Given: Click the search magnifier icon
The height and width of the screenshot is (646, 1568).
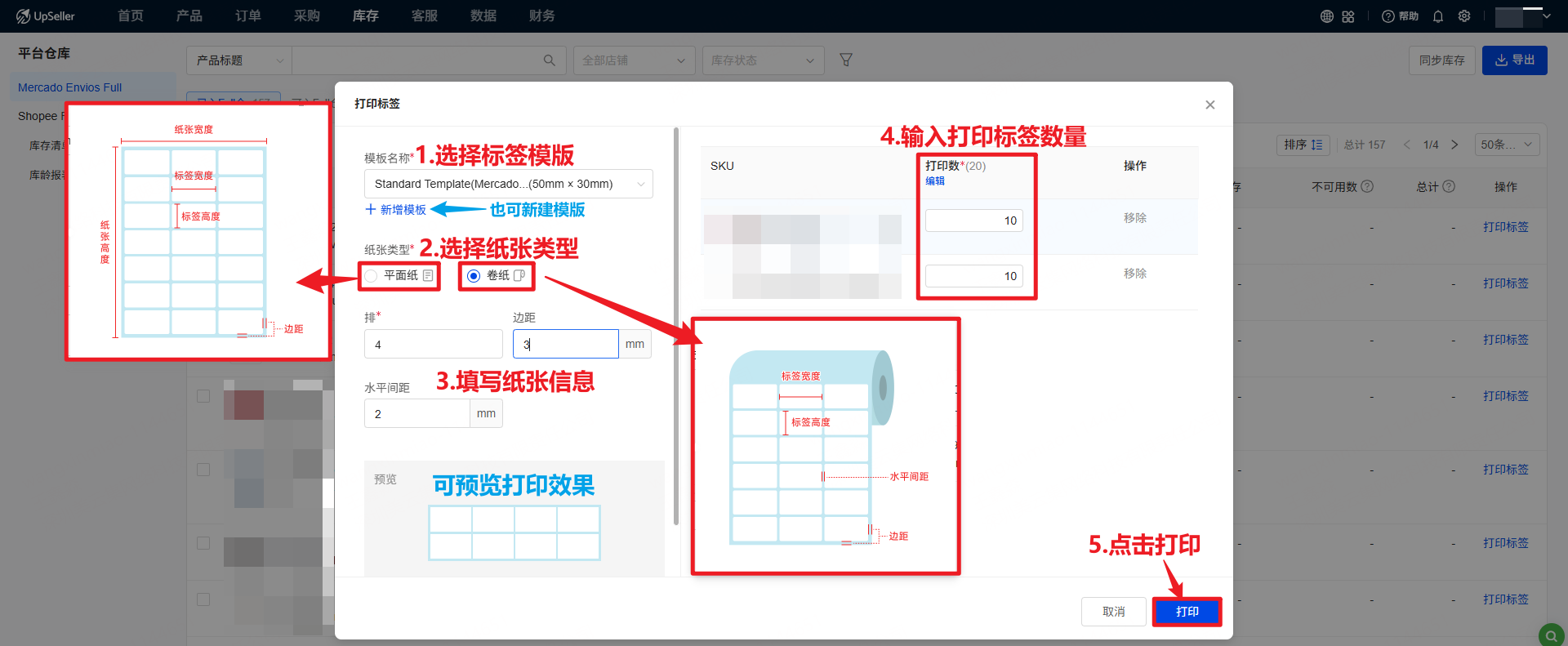Looking at the screenshot, I should [550, 60].
